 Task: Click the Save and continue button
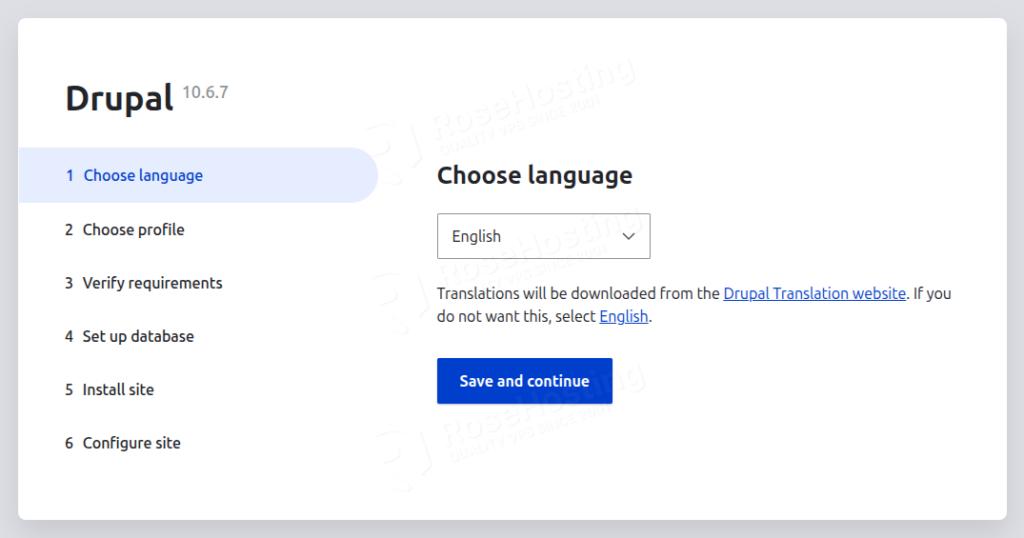(x=524, y=381)
